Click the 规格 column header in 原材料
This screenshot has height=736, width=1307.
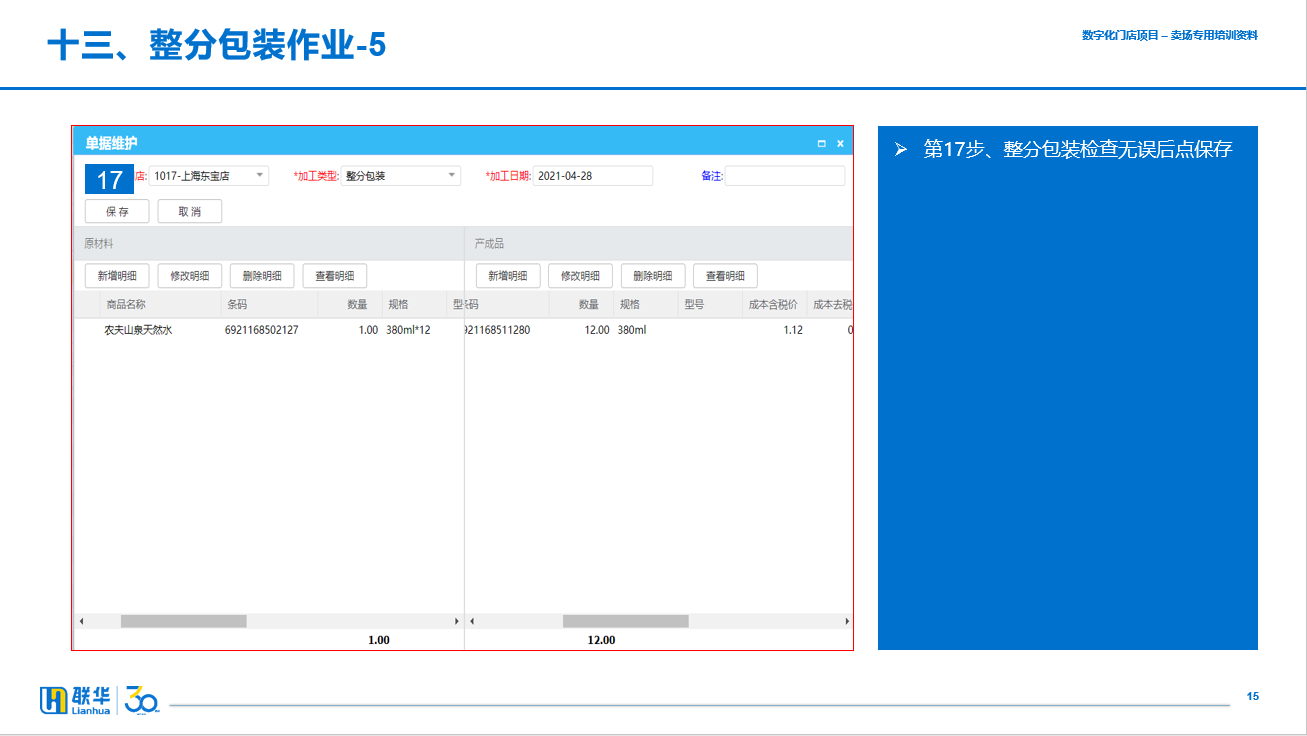coord(413,304)
